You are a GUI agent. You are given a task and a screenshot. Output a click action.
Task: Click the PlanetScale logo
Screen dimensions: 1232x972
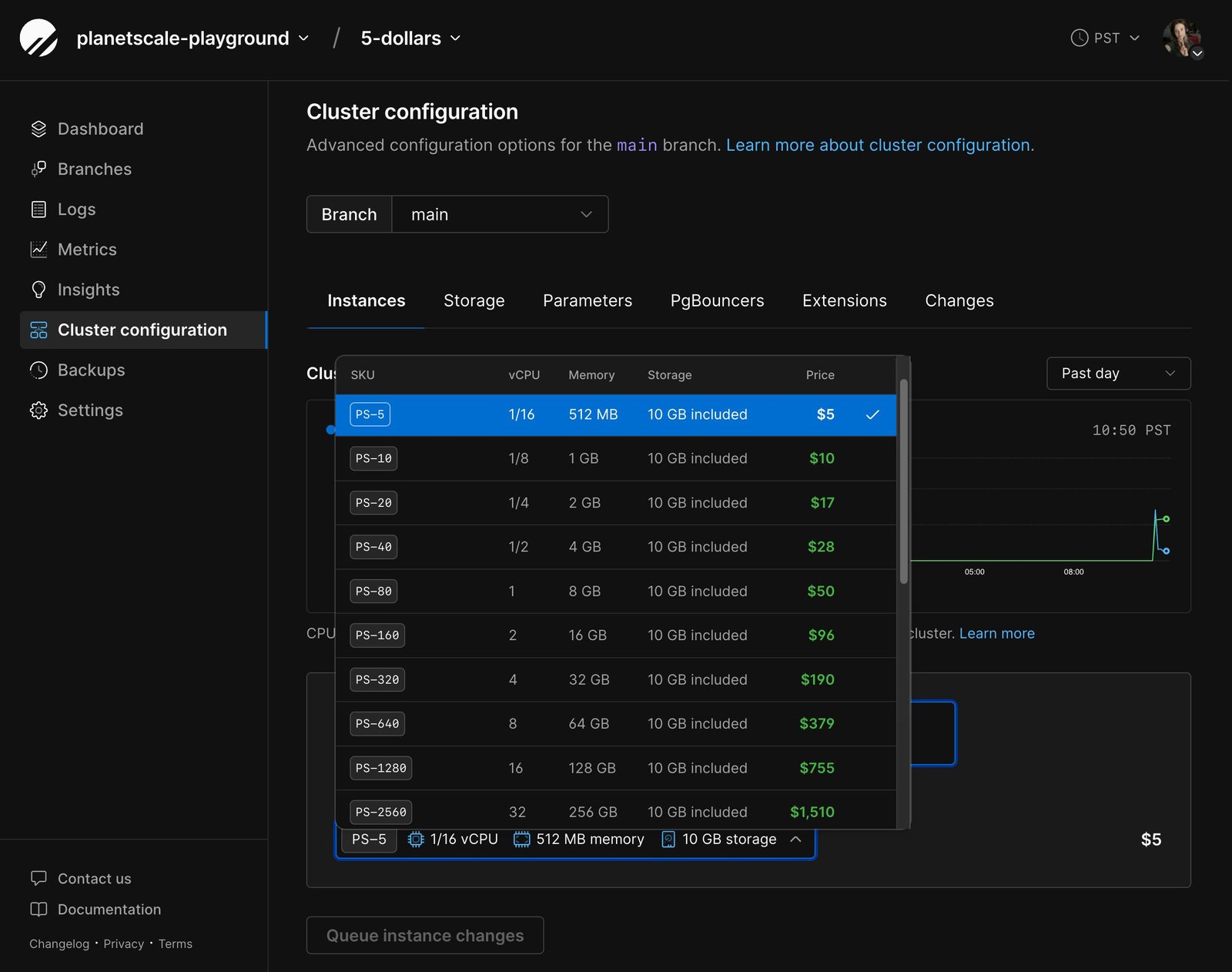[38, 38]
